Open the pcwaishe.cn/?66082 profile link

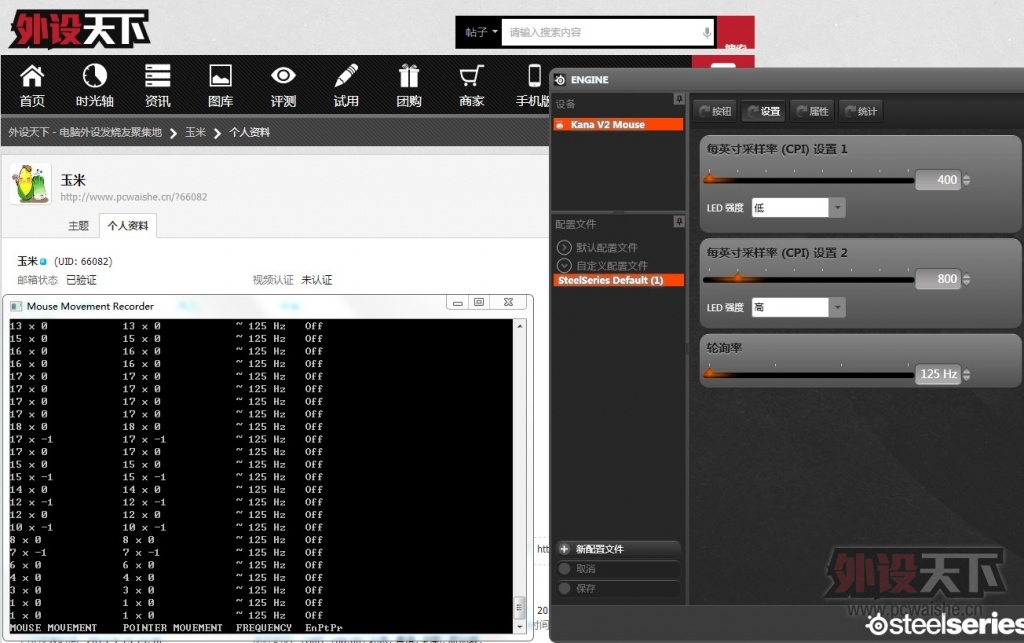134,196
